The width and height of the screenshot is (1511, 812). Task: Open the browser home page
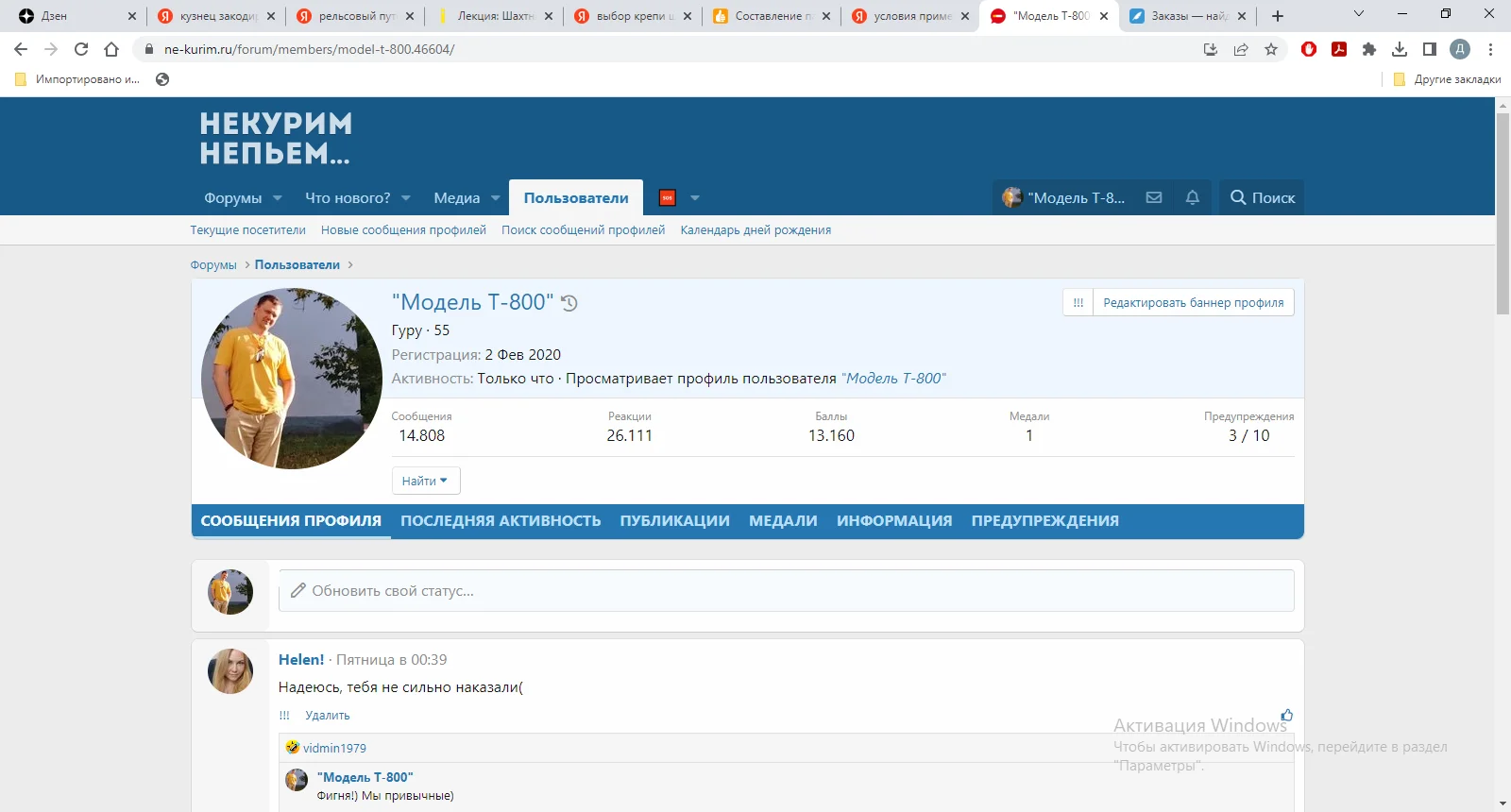(x=111, y=49)
